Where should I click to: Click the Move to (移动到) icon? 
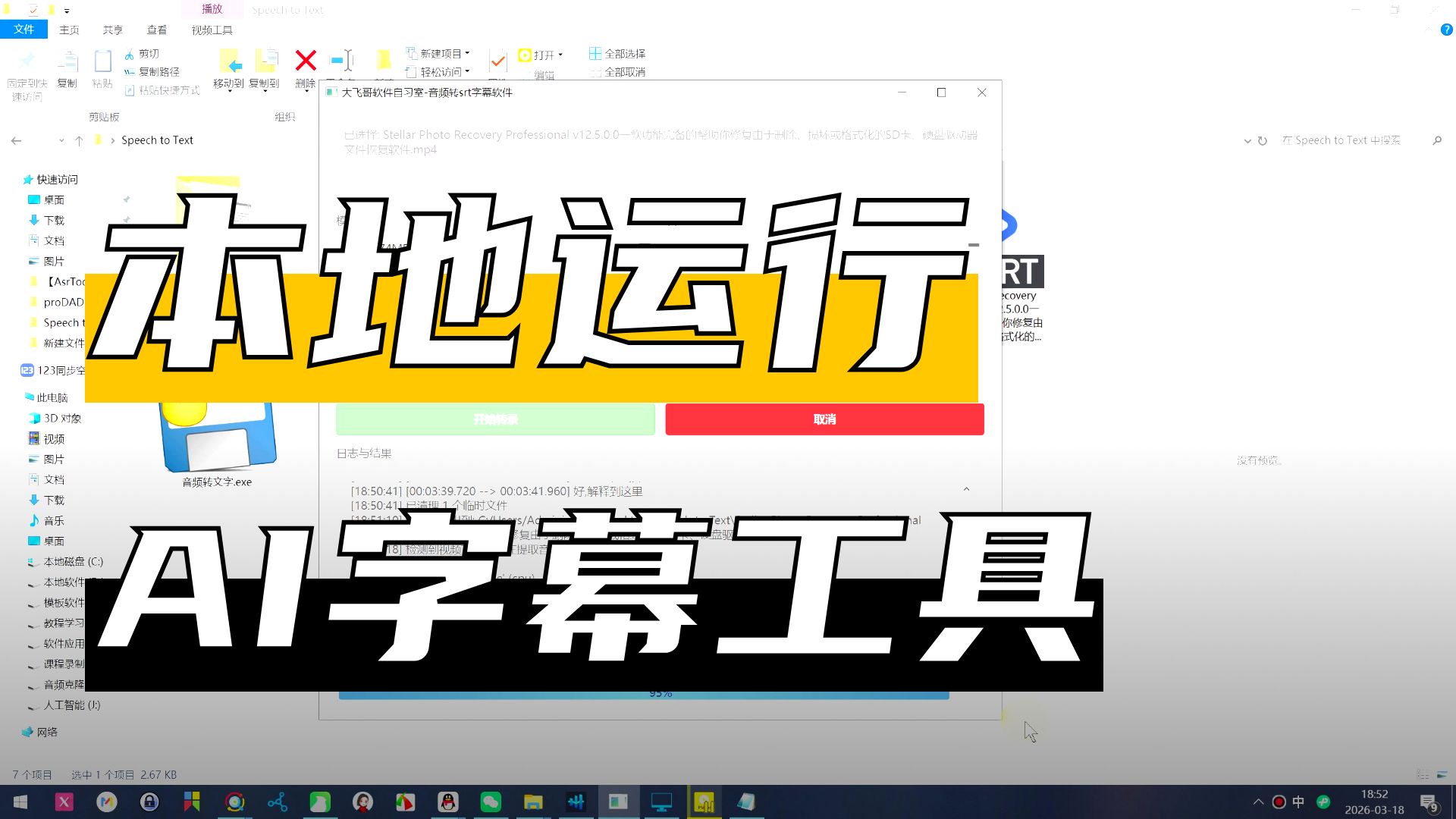[229, 62]
